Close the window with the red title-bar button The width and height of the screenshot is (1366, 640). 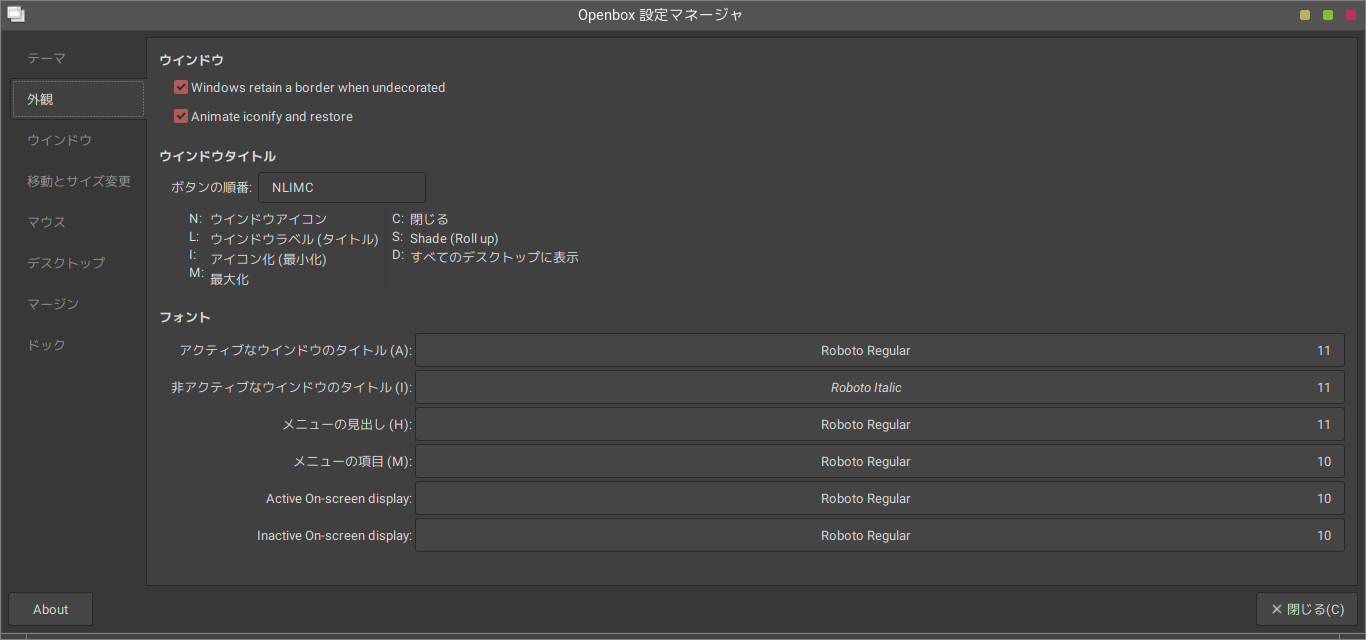[1351, 15]
